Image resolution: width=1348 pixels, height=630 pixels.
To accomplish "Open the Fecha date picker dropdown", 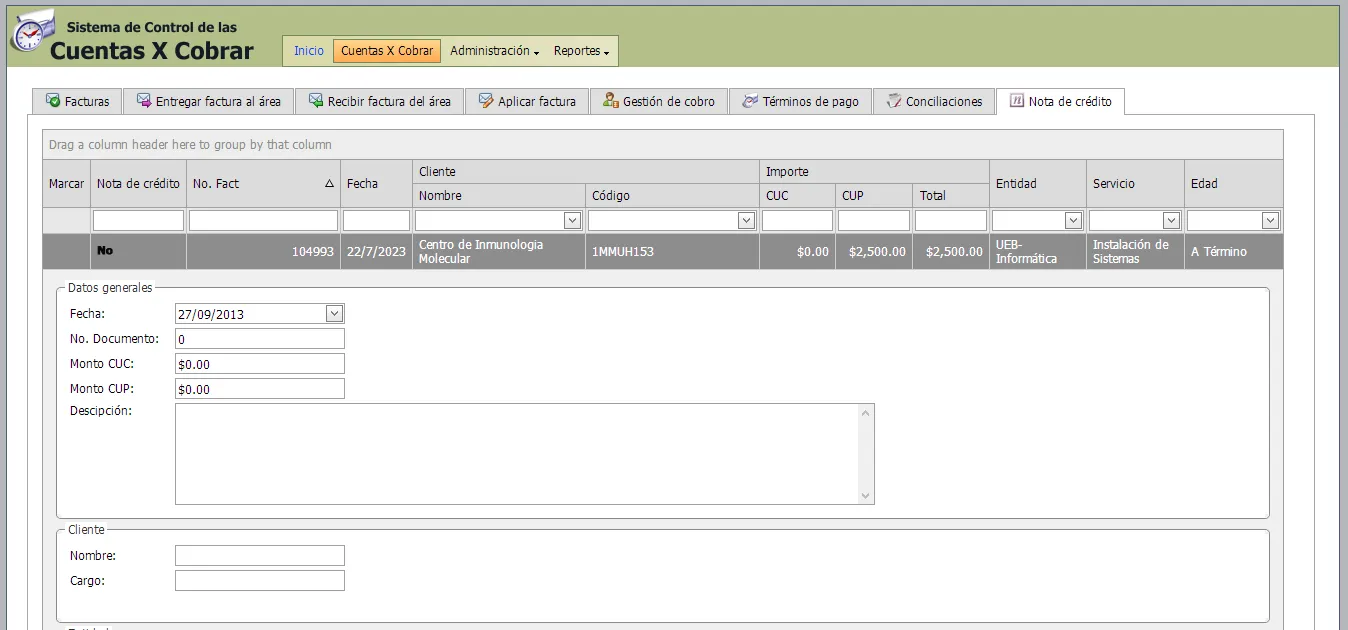I will pyautogui.click(x=334, y=313).
